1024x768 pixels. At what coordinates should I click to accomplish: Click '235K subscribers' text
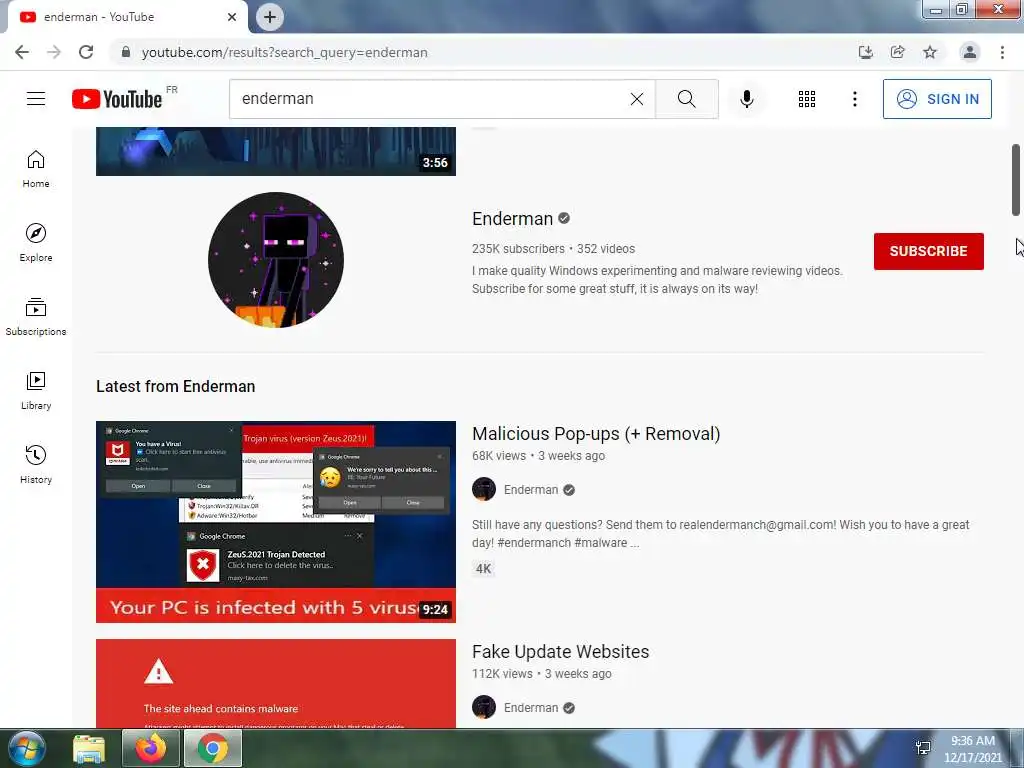pos(518,249)
